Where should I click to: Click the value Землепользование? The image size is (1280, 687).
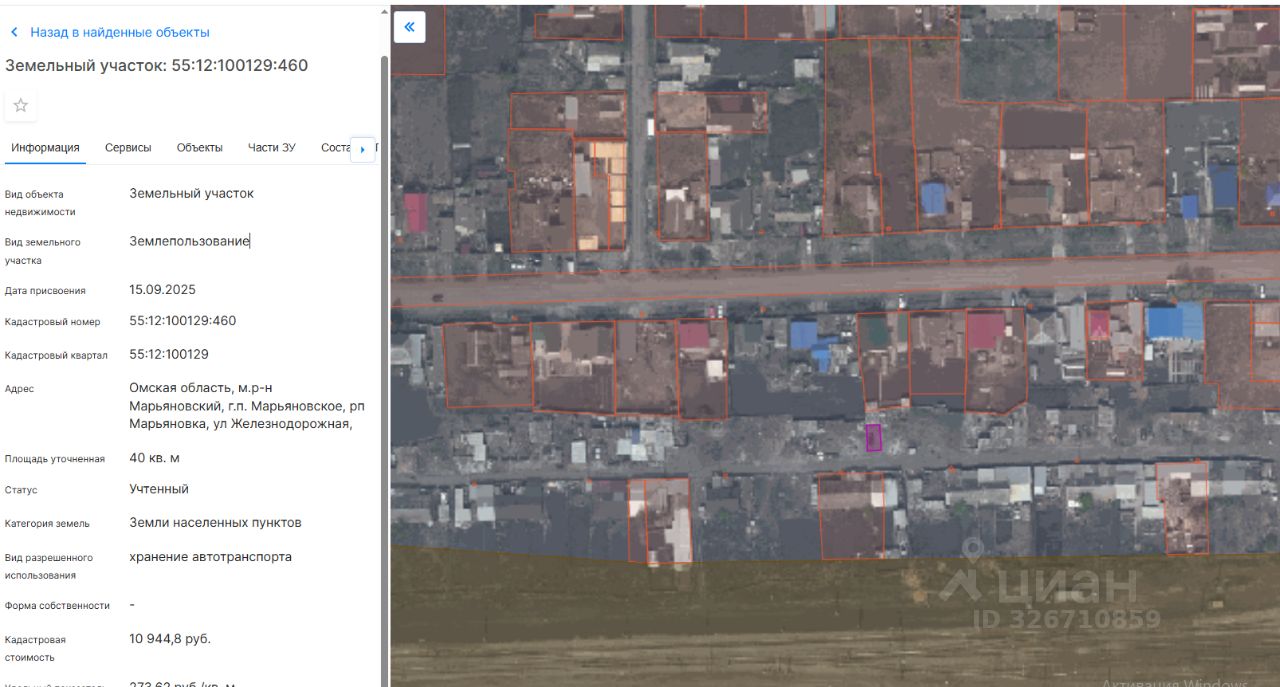[189, 241]
